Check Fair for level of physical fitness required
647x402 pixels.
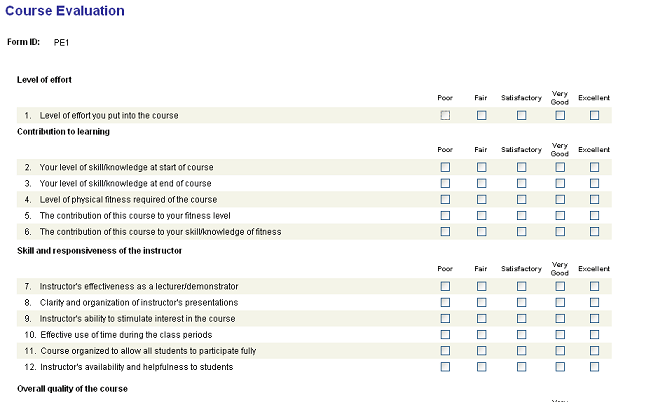[x=482, y=199]
